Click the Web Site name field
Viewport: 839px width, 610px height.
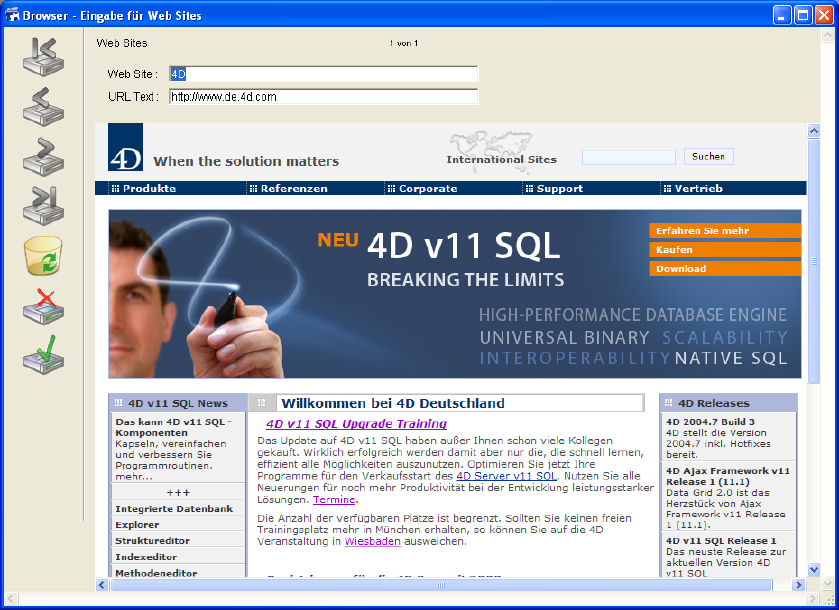(323, 74)
